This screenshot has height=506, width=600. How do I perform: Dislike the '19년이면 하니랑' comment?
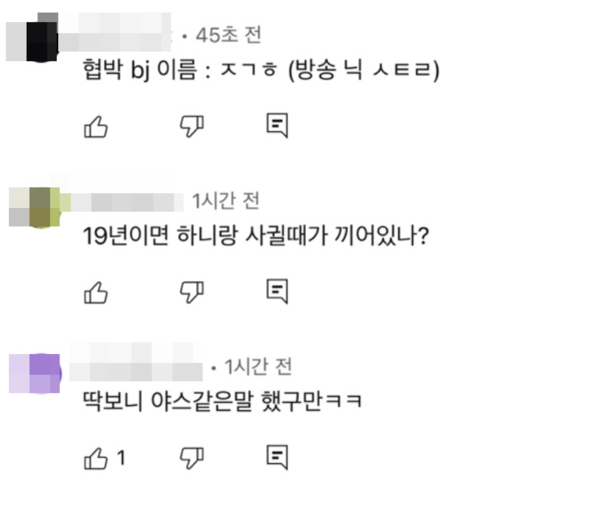(190, 291)
